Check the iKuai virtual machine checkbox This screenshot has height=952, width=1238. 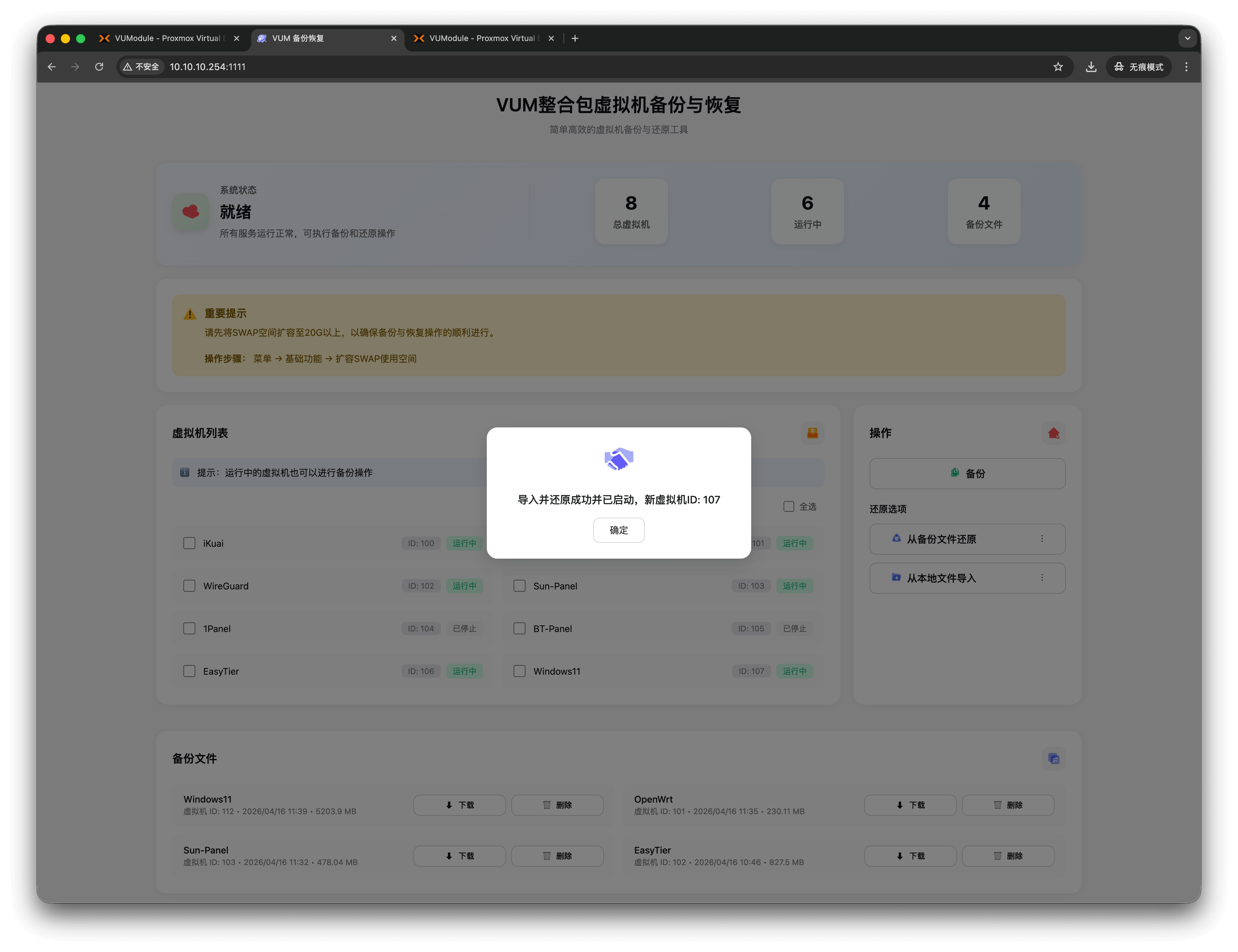point(189,543)
